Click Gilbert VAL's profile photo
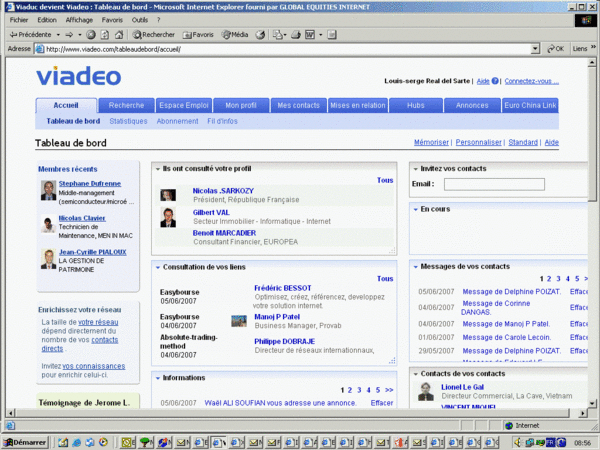 click(168, 217)
